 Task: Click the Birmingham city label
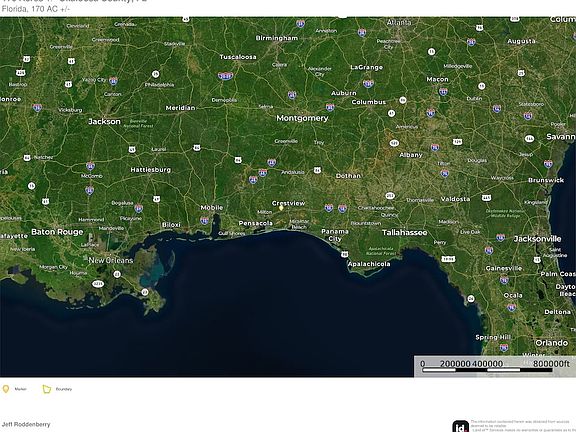click(x=277, y=38)
